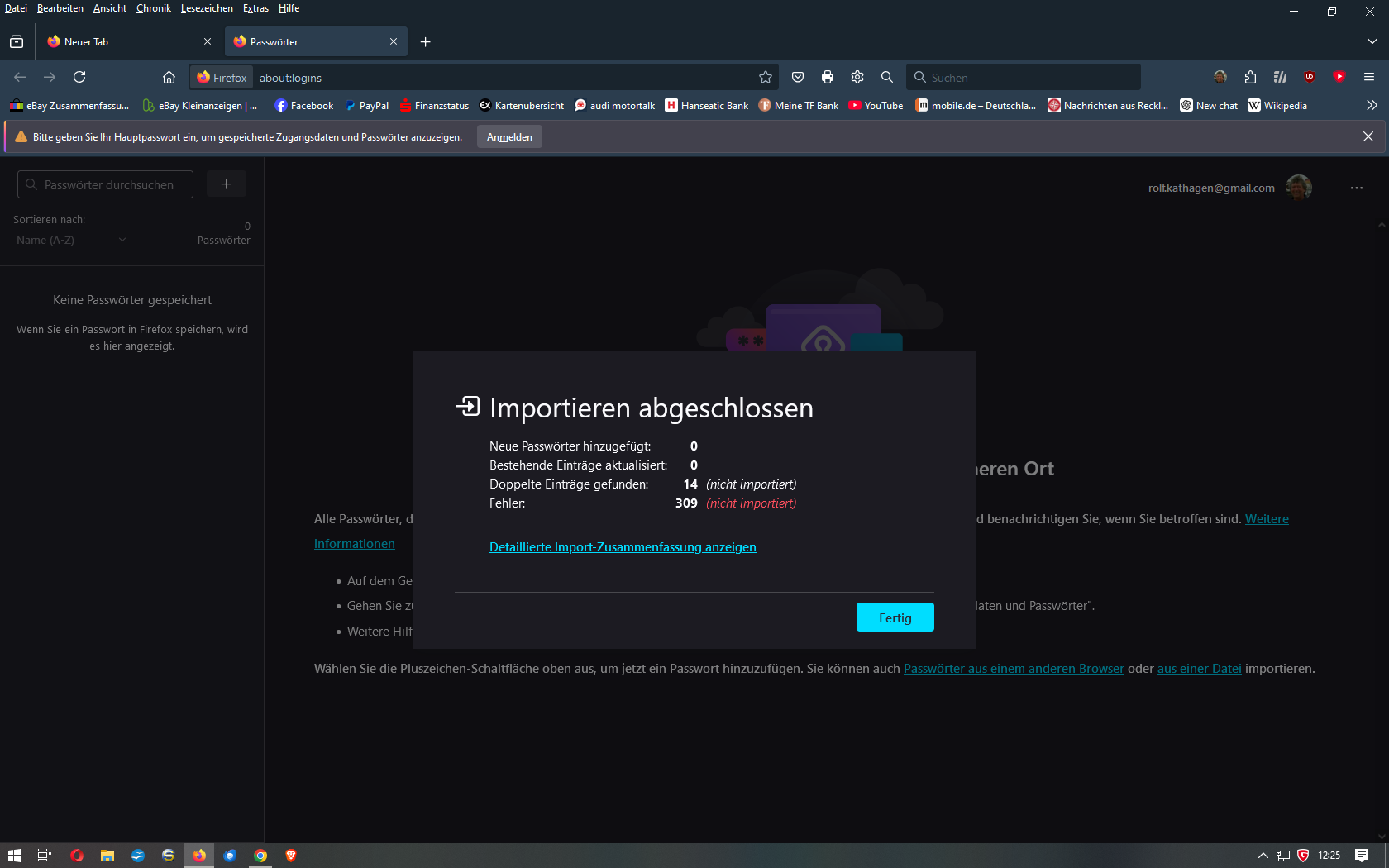Go forward to the next page
Image resolution: width=1389 pixels, height=868 pixels.
[x=50, y=77]
